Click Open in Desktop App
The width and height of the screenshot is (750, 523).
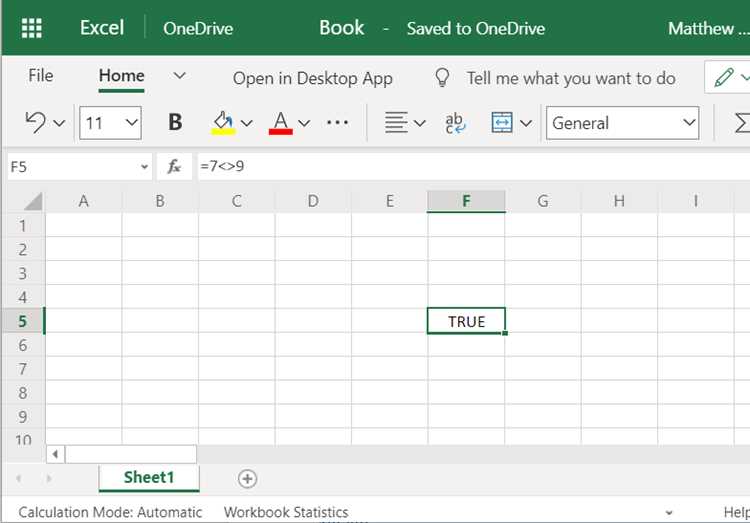(312, 78)
